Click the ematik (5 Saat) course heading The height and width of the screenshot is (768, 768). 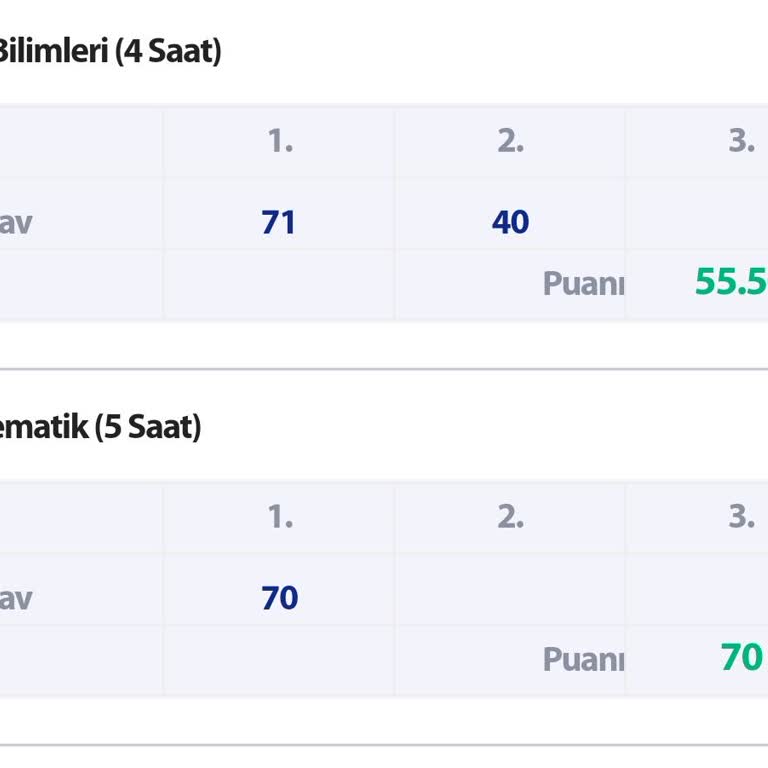[x=100, y=427]
